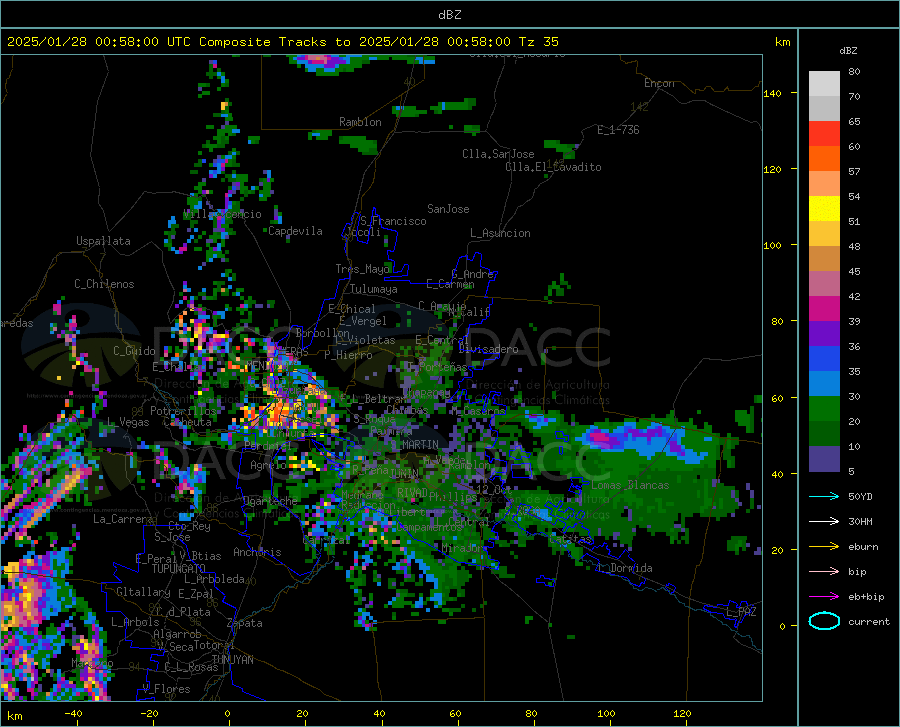
Task: Click the Divisadero map label
Action: 488,349
